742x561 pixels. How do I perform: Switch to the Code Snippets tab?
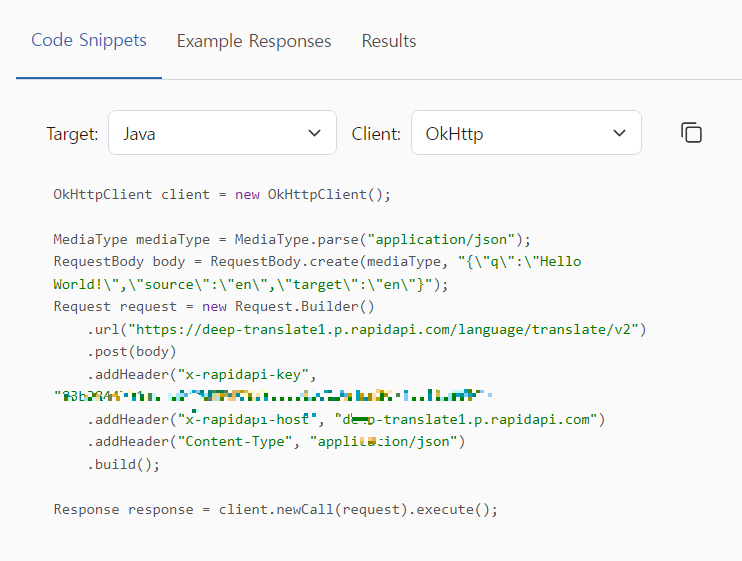[89, 40]
